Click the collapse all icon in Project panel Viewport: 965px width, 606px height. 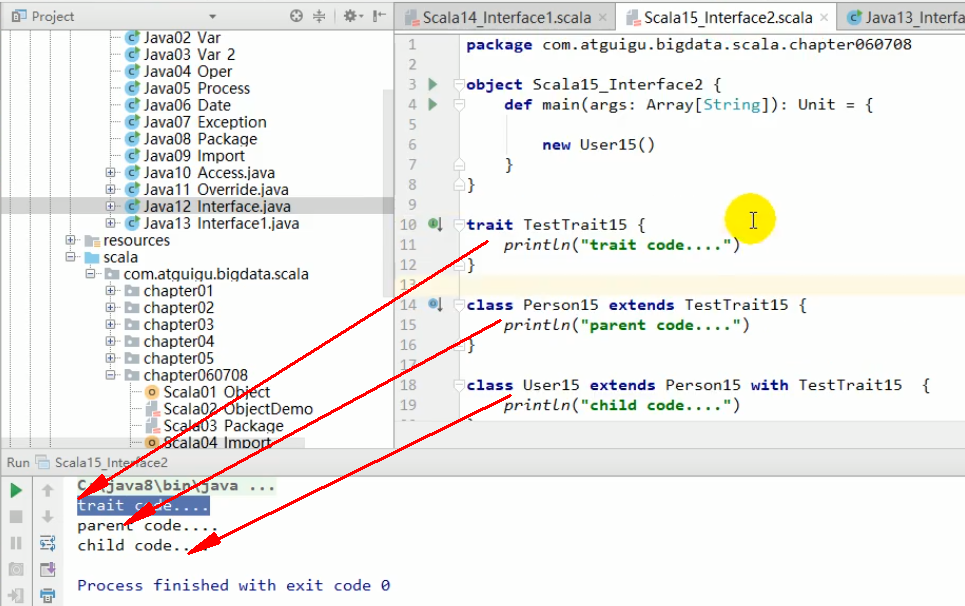(319, 16)
